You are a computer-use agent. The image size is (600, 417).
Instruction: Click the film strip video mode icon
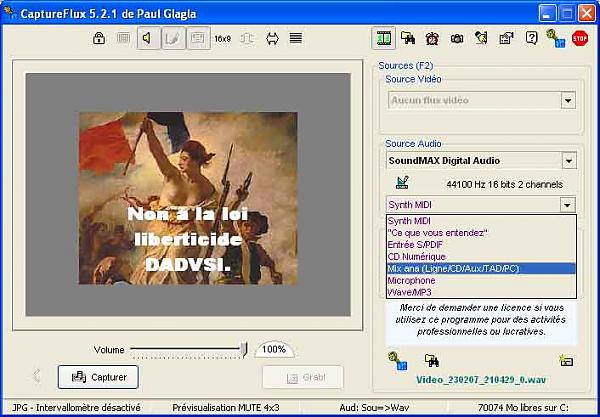click(383, 39)
